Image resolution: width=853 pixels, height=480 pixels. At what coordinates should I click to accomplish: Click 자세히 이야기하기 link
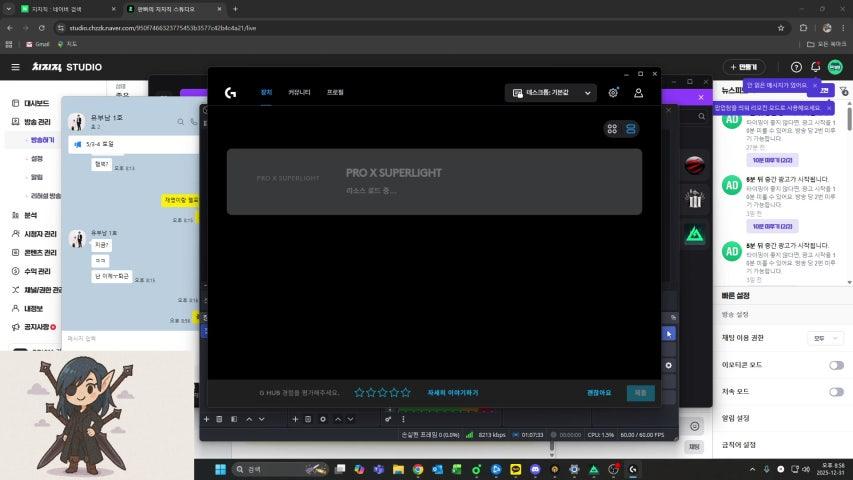453,393
